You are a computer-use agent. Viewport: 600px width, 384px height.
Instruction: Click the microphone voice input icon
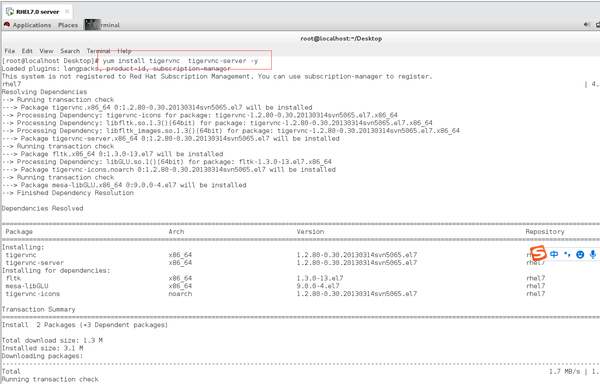pos(593,254)
